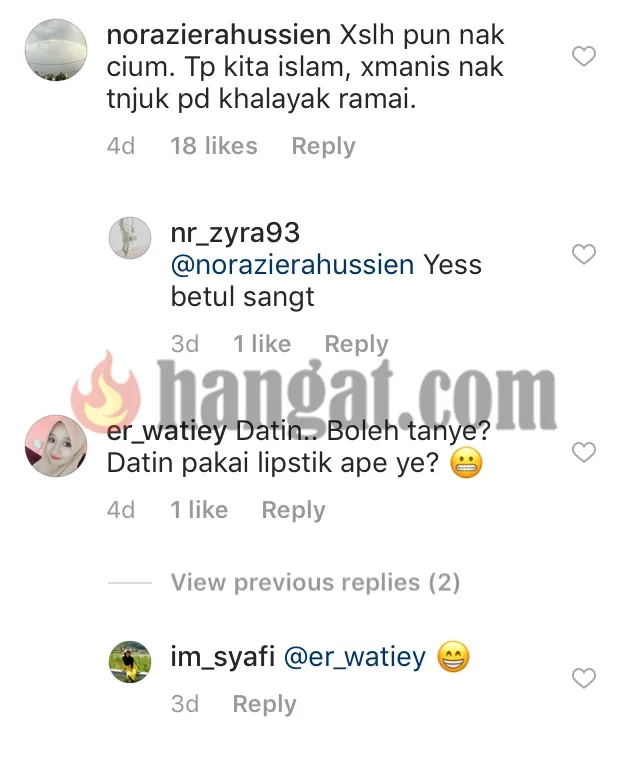Open im_syafi's profile avatar
Viewport: 640px width, 763px height.
[129, 662]
